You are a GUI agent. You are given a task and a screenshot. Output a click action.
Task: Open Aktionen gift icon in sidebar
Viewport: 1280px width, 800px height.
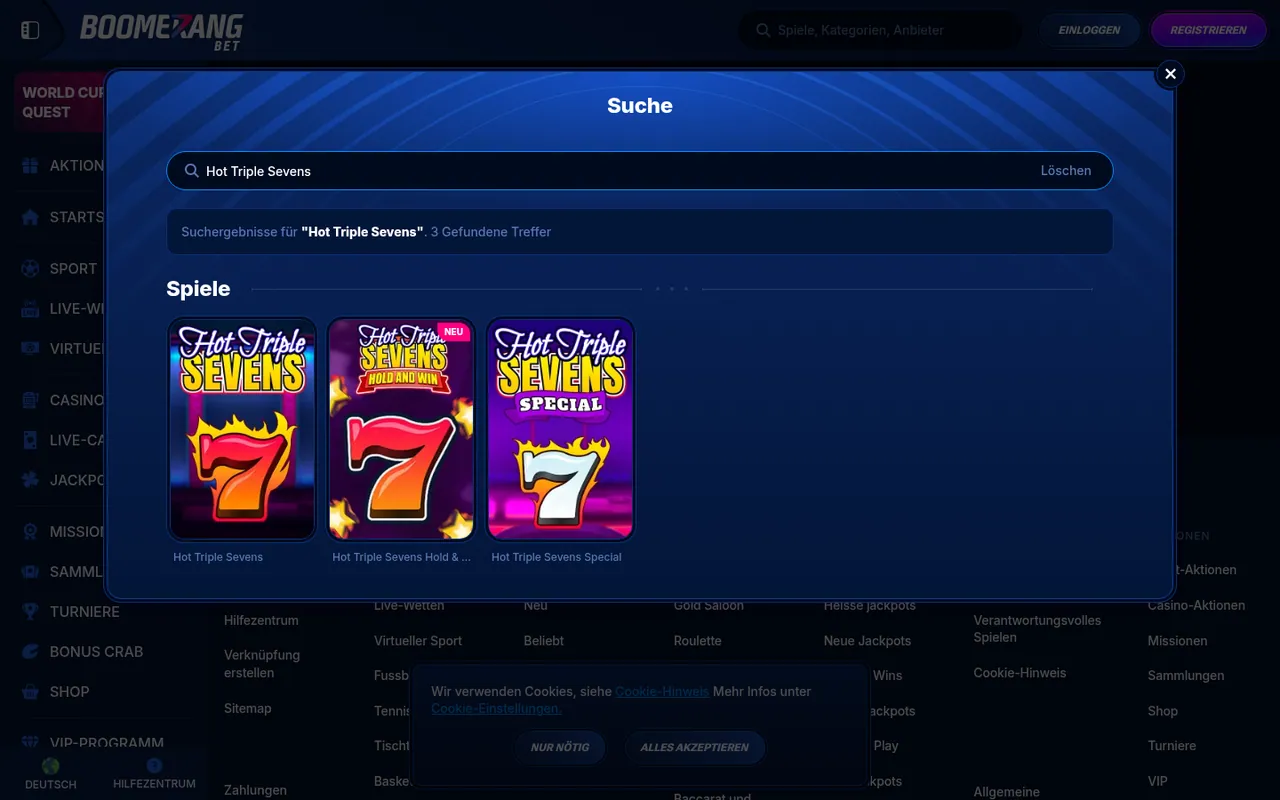coord(30,166)
